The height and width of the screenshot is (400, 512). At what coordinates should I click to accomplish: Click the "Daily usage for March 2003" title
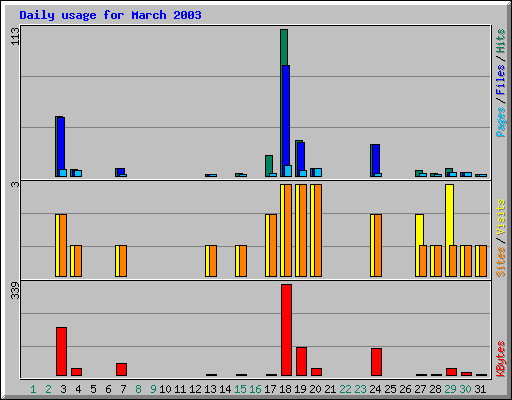[110, 15]
